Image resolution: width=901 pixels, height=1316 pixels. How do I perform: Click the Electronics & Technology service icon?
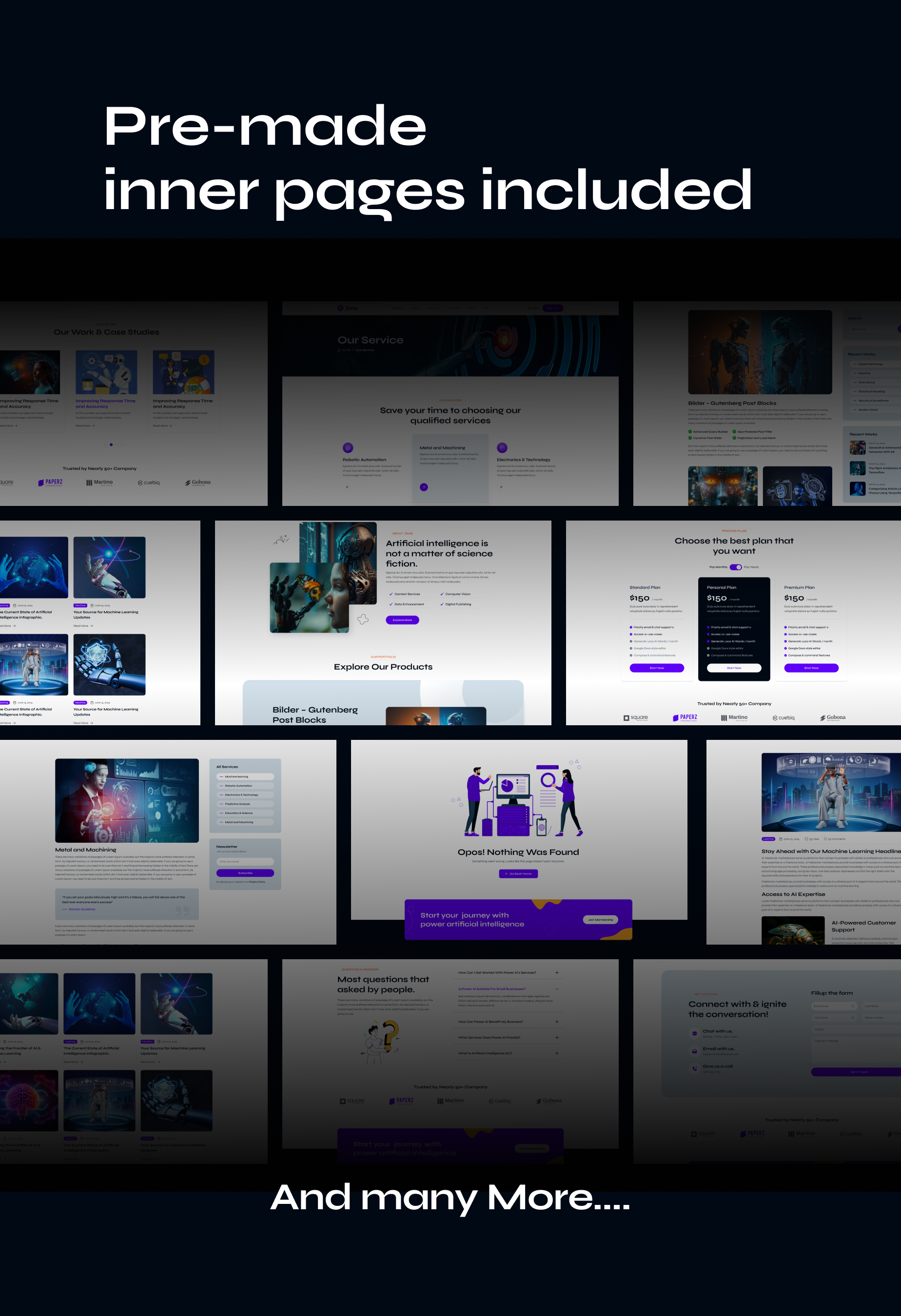coord(502,447)
